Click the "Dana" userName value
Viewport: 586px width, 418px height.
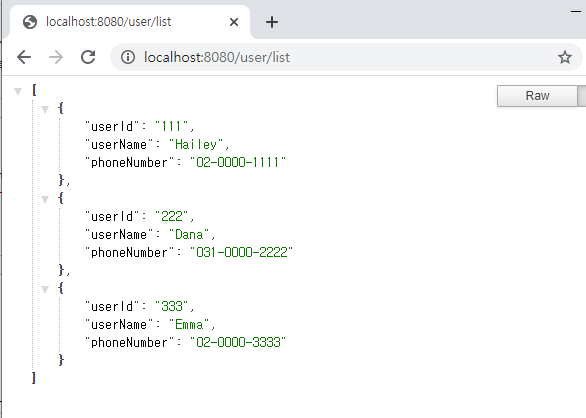tap(189, 234)
